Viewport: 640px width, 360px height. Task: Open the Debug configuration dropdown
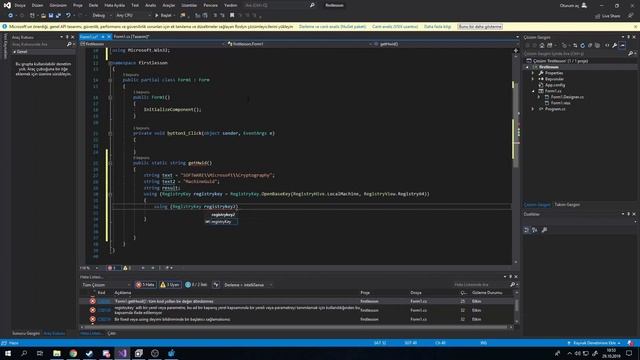tap(101, 16)
